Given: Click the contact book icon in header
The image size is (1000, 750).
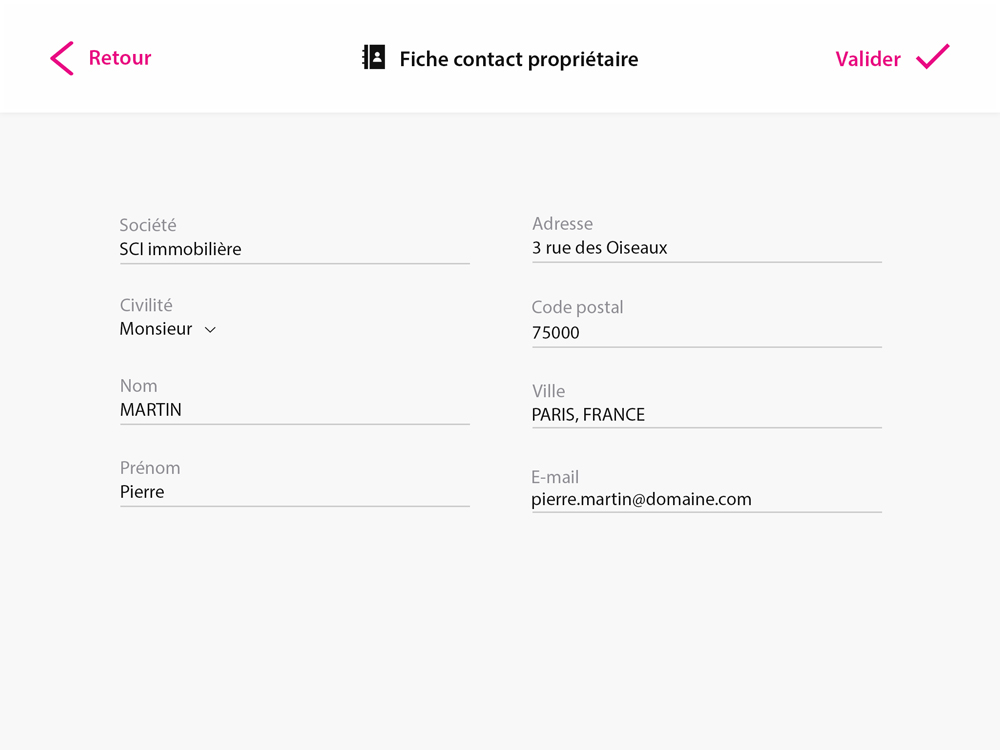Looking at the screenshot, I should pos(374,57).
